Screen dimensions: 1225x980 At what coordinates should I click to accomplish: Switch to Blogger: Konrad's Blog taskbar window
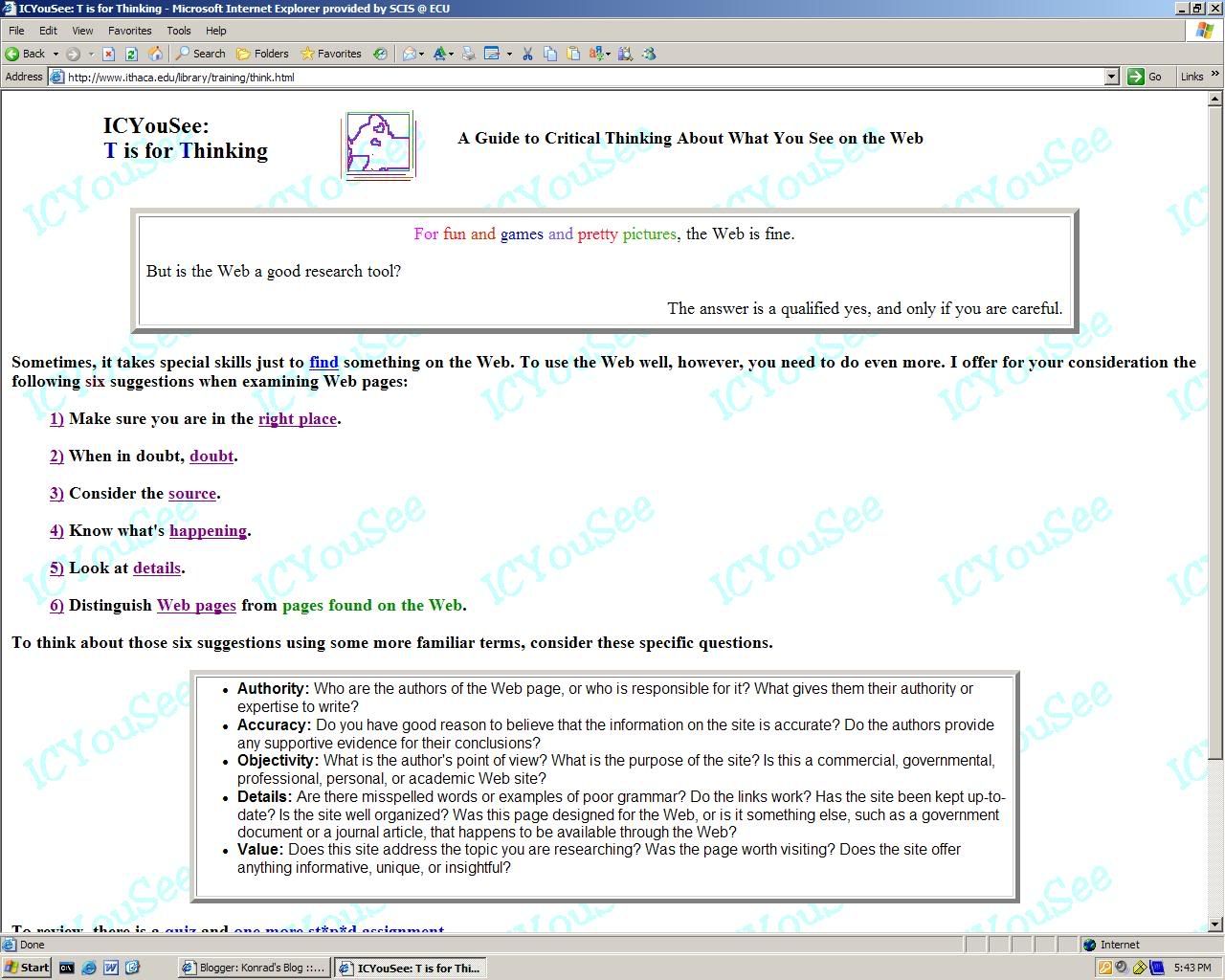254,968
